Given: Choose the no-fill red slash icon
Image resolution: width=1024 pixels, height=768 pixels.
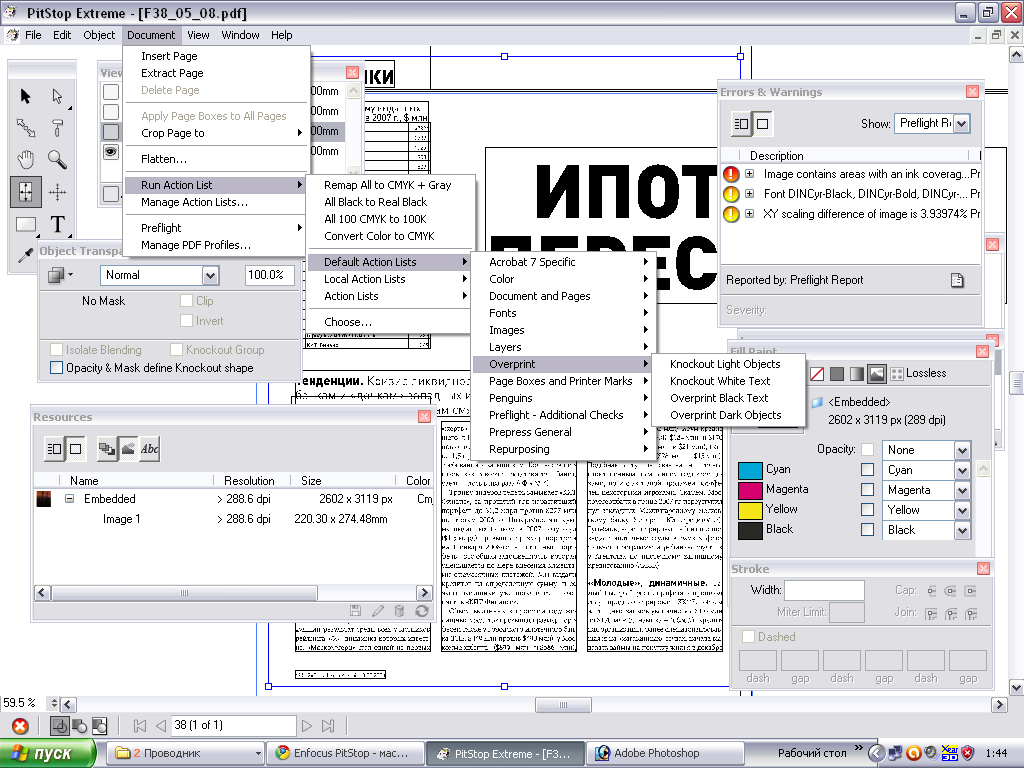Looking at the screenshot, I should coord(817,374).
